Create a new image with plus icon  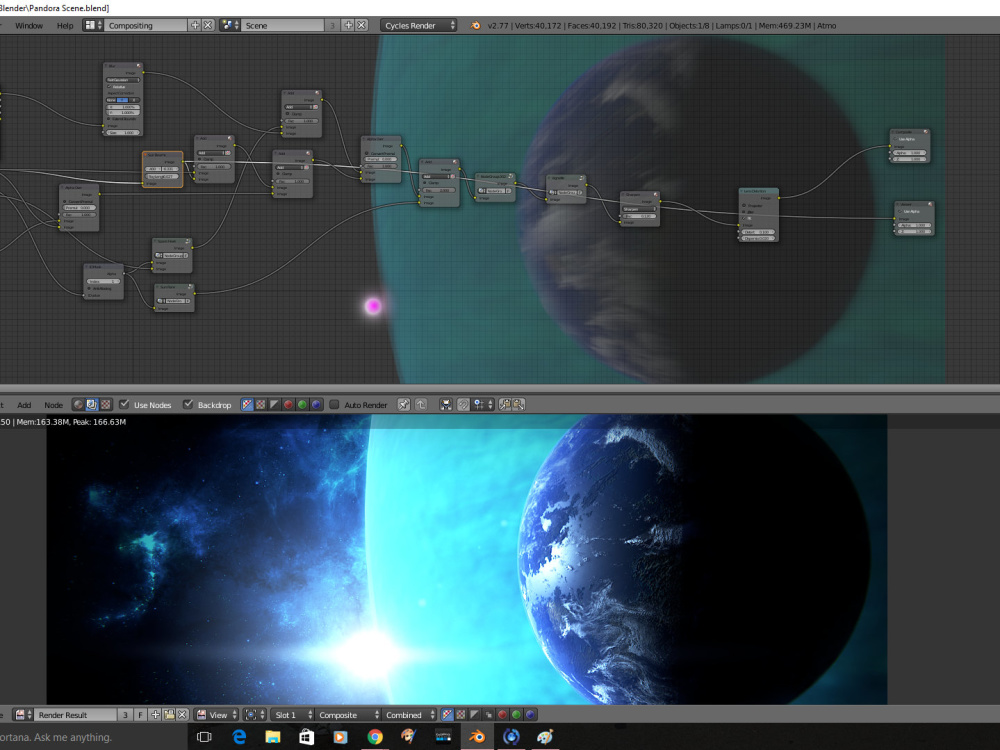click(x=155, y=715)
